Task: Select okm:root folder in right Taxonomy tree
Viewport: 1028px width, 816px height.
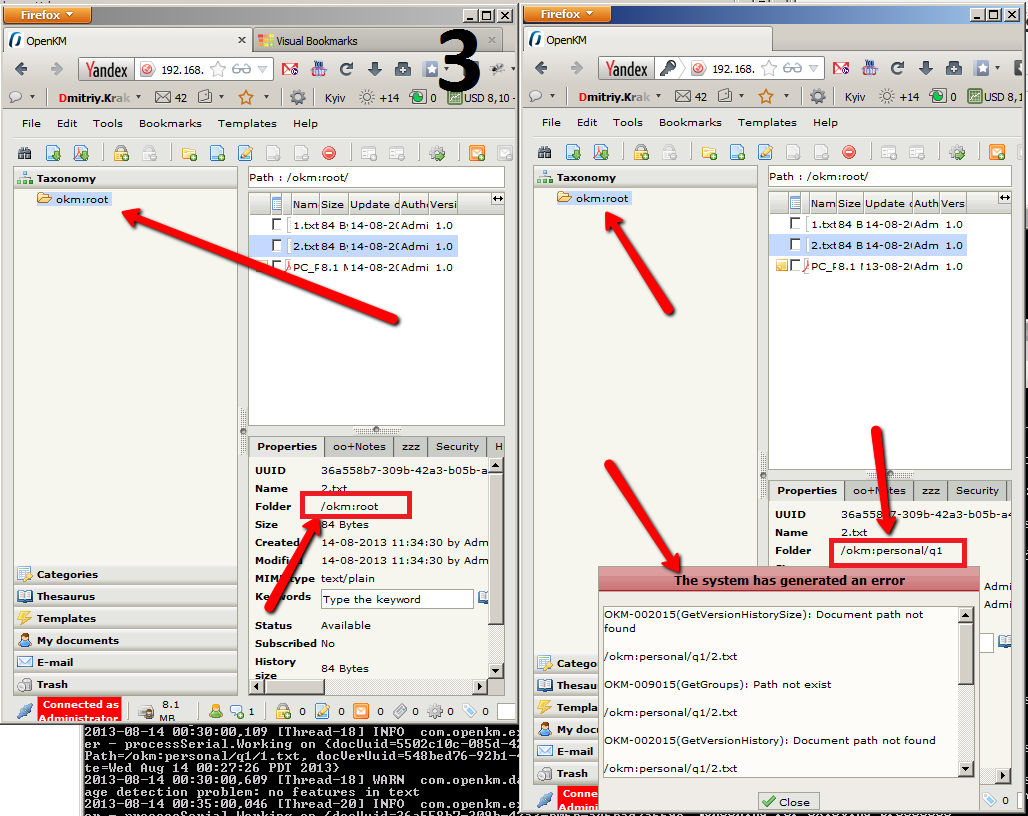Action: [602, 198]
